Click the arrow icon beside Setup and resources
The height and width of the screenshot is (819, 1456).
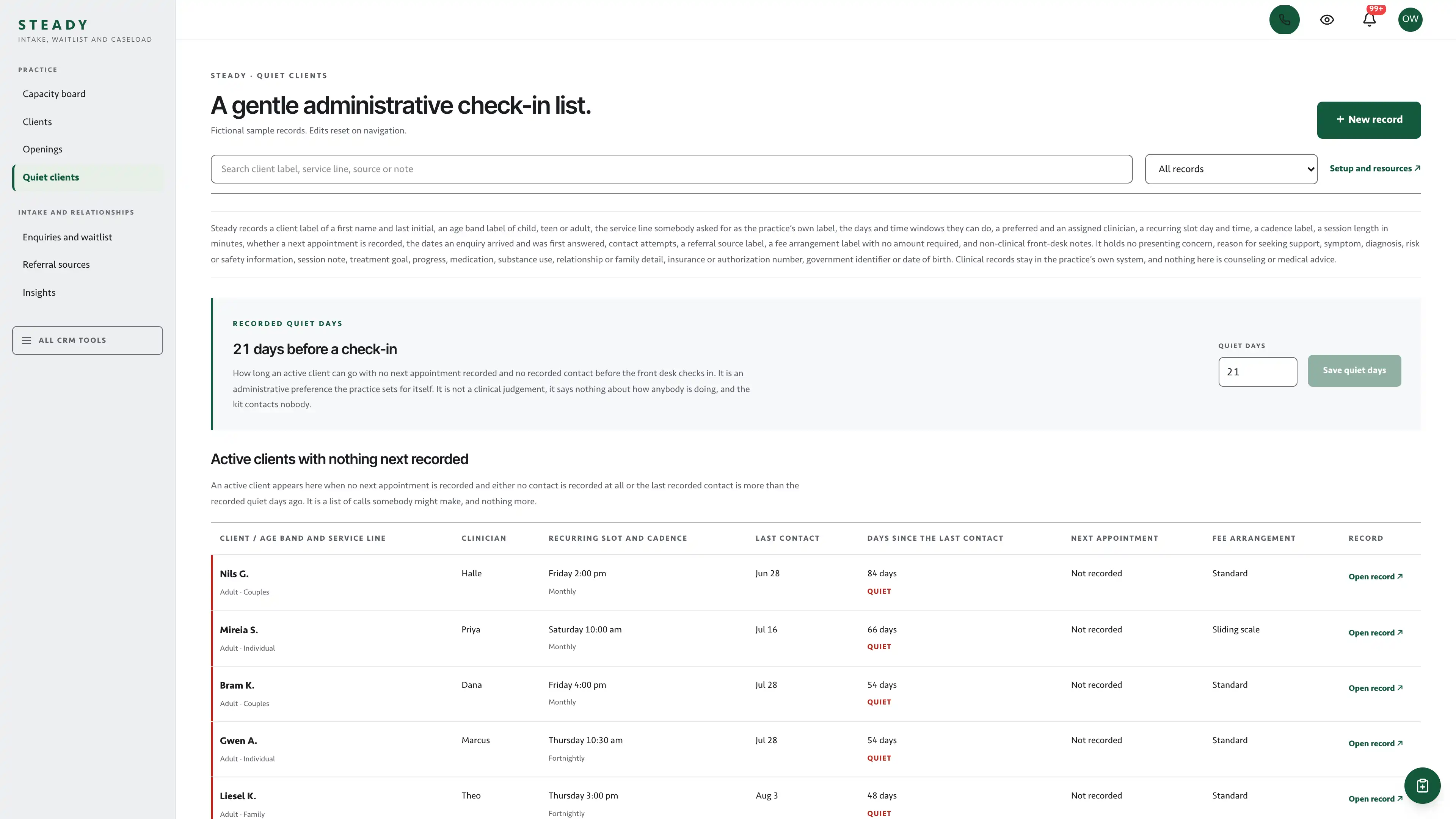1417,168
